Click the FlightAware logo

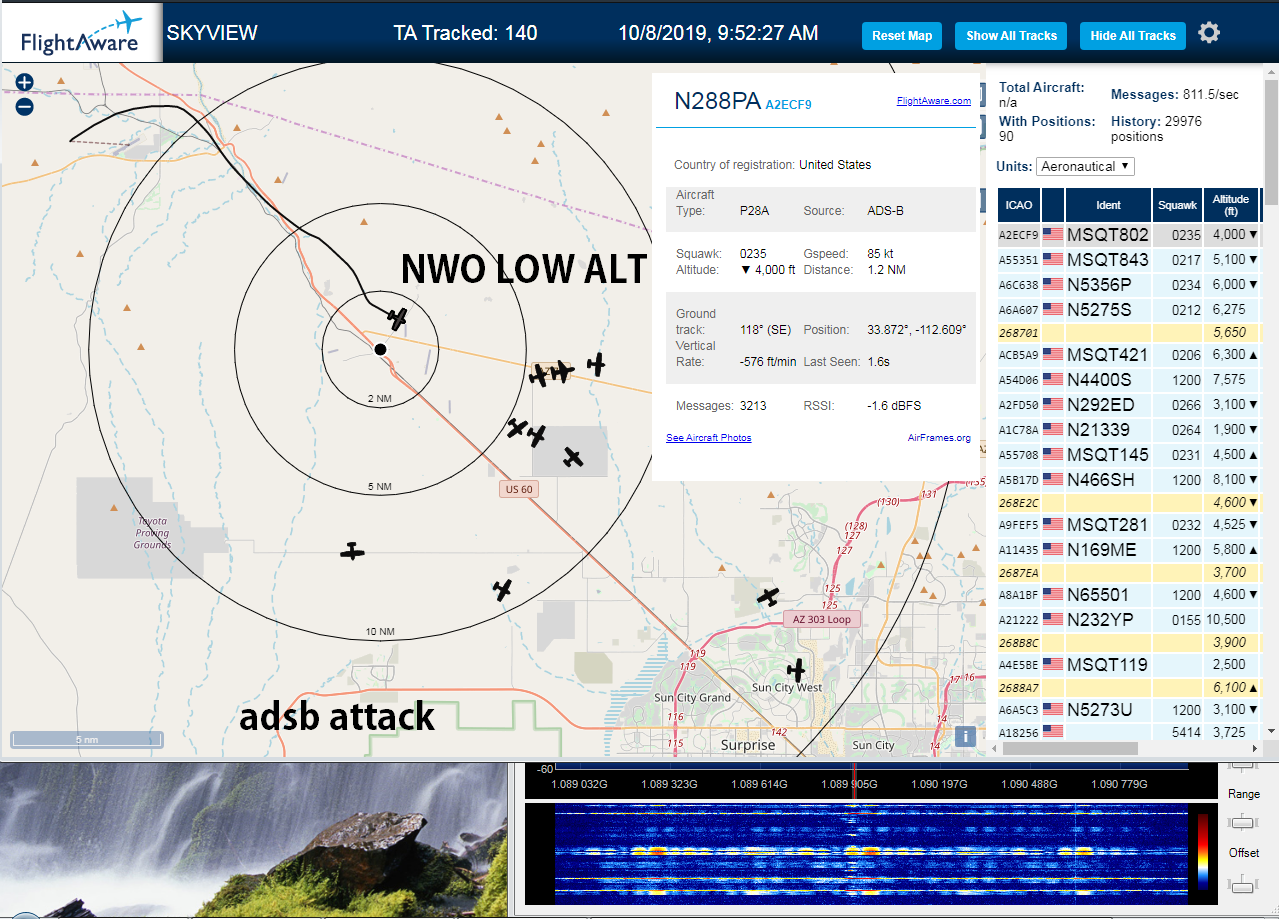(x=80, y=32)
